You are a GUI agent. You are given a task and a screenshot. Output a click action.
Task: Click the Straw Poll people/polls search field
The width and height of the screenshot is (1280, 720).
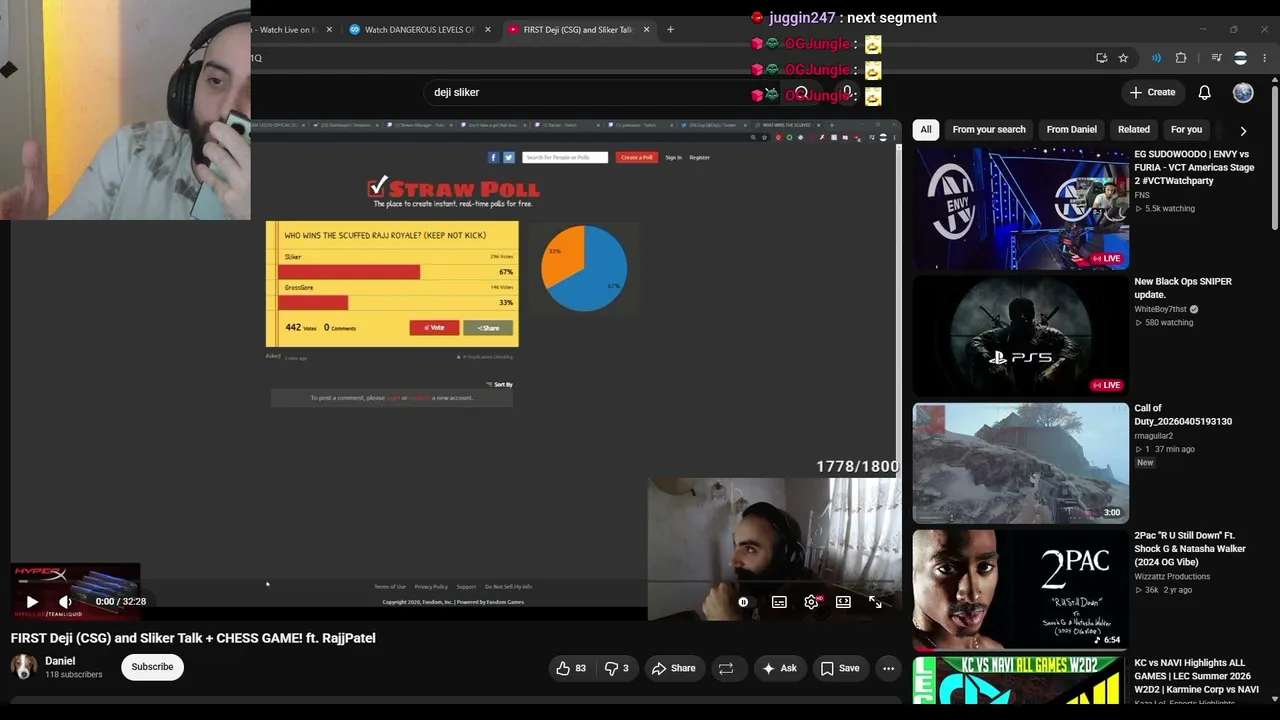(565, 157)
